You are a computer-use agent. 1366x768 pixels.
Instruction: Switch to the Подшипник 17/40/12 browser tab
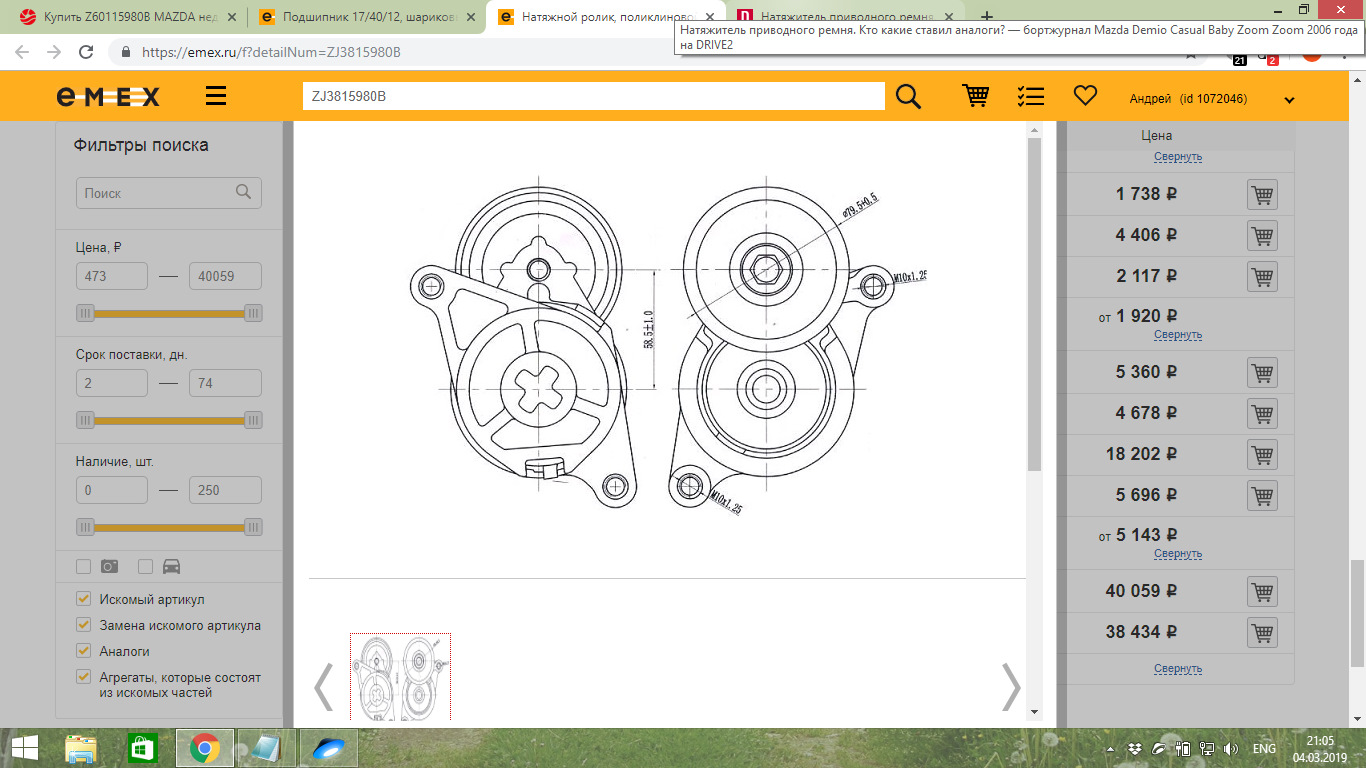point(365,17)
